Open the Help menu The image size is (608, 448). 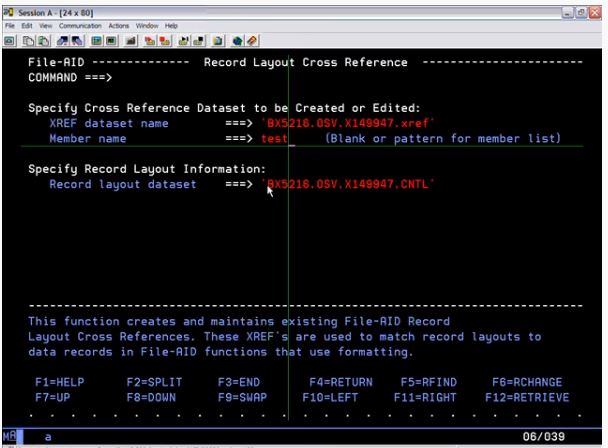click(171, 26)
